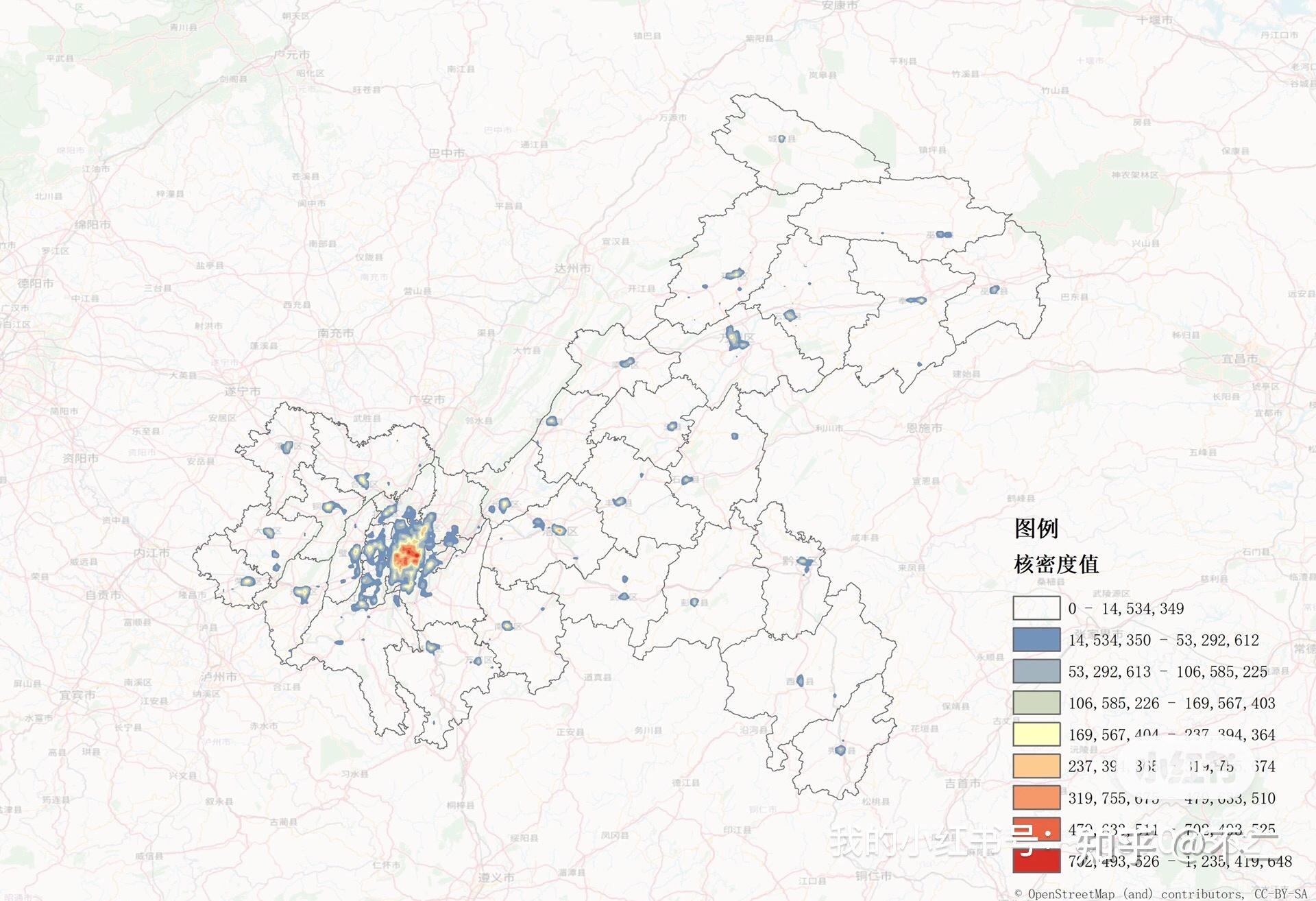The height and width of the screenshot is (901, 1316).
Task: Click the blue 14,534,350 - 53,292,612 legend swatch
Action: pos(1036,640)
